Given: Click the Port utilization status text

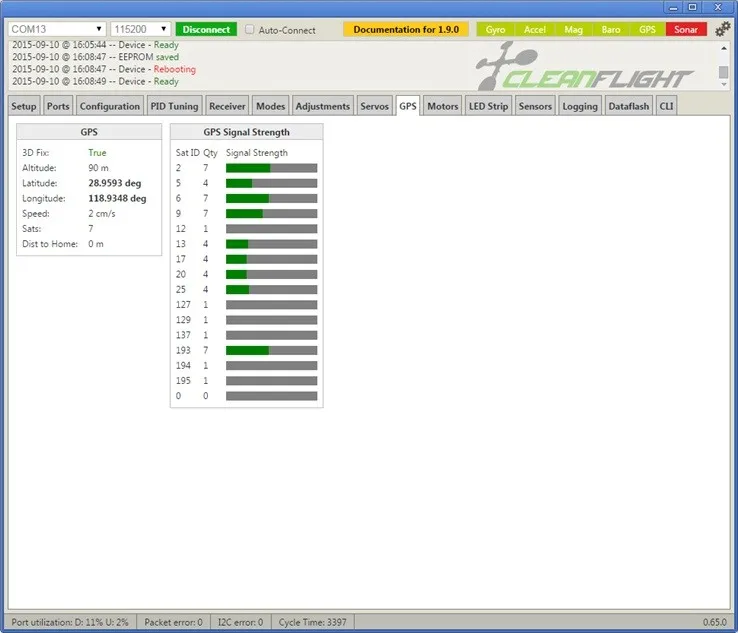Looking at the screenshot, I should tap(70, 622).
